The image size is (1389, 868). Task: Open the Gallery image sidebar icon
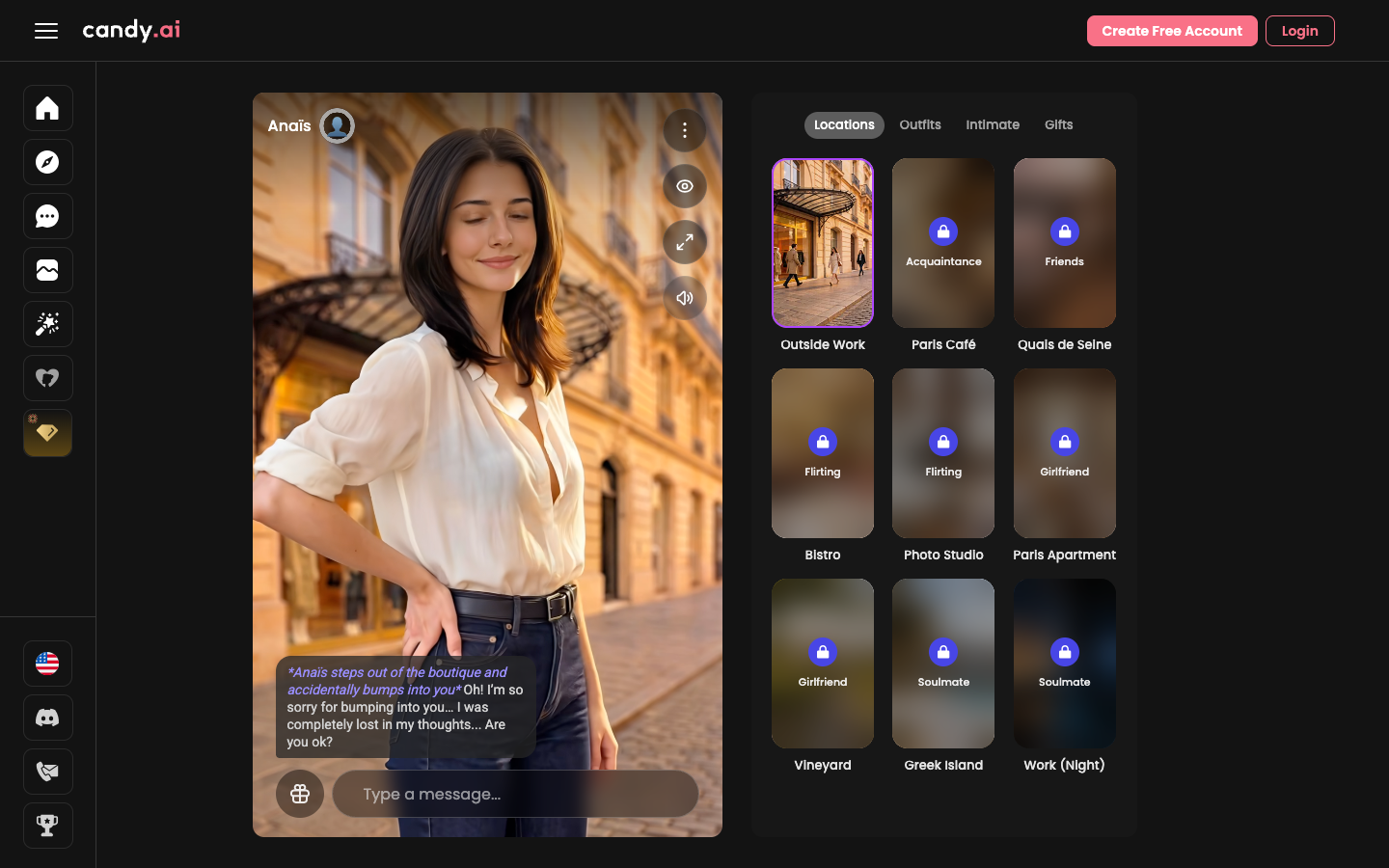47,270
